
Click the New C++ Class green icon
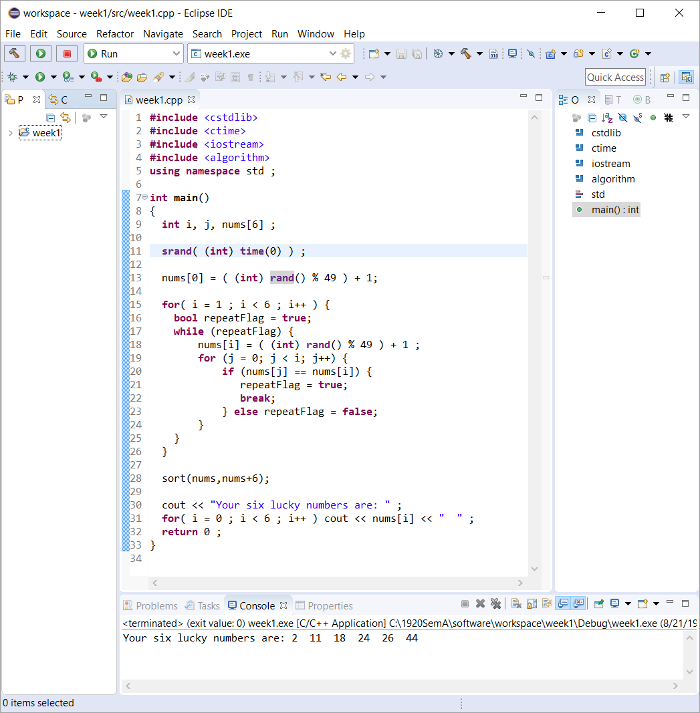tap(634, 54)
